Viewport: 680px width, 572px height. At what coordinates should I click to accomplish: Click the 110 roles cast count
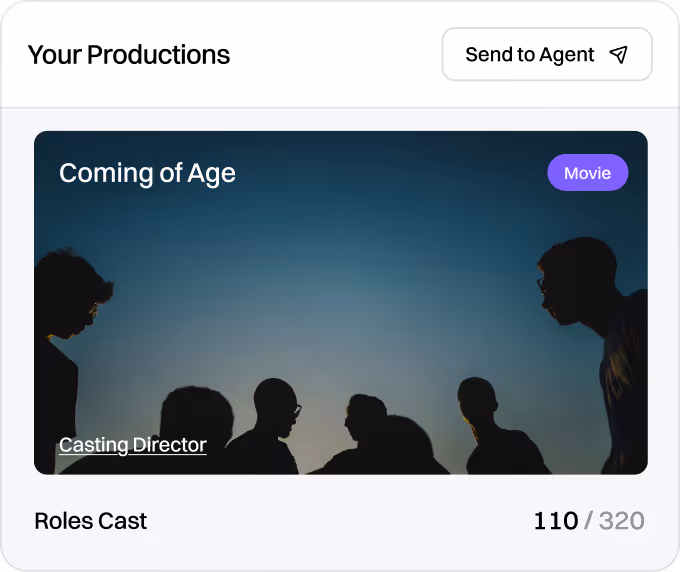coord(556,521)
